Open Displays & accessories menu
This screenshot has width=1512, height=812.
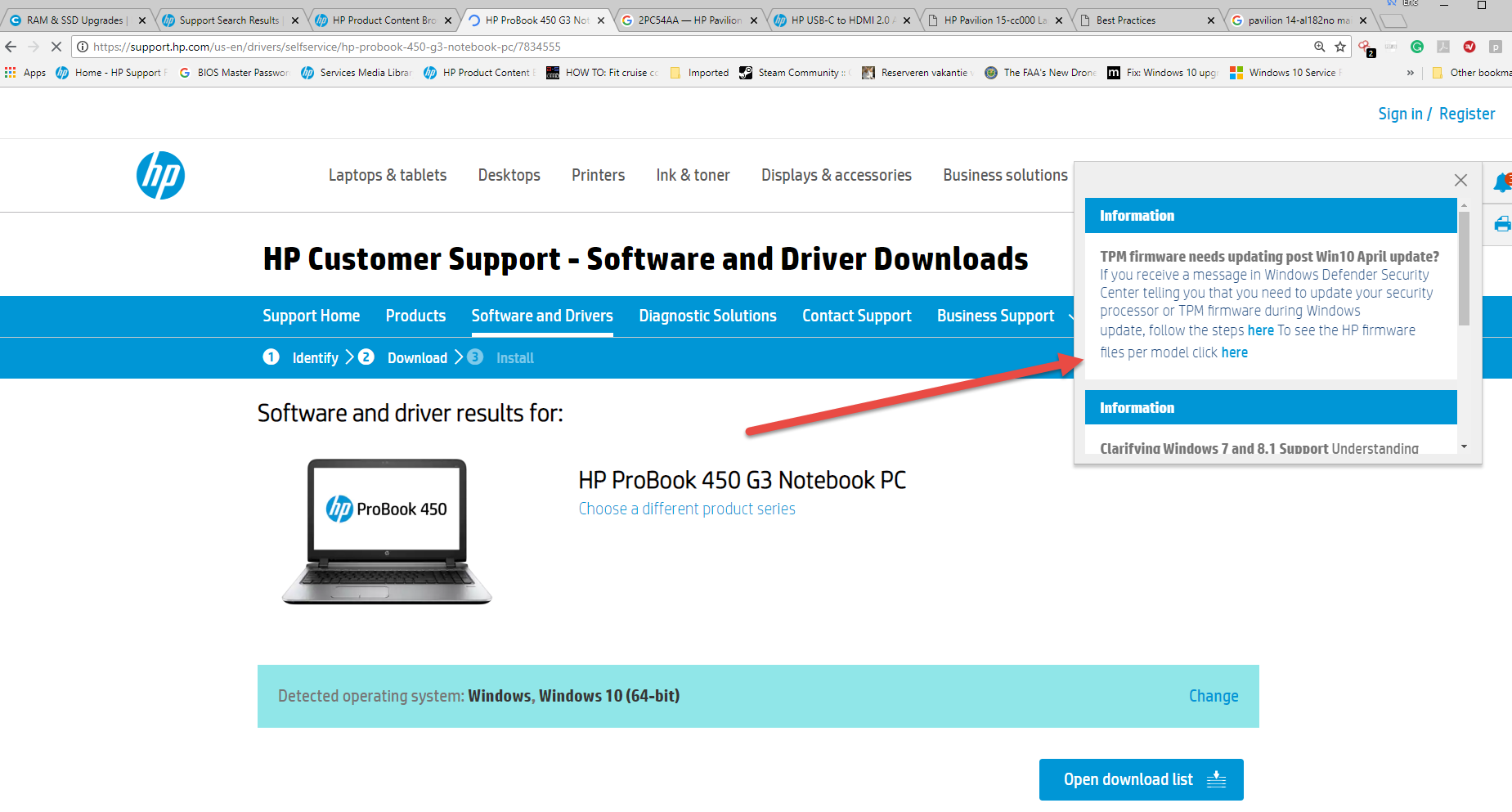pos(837,175)
